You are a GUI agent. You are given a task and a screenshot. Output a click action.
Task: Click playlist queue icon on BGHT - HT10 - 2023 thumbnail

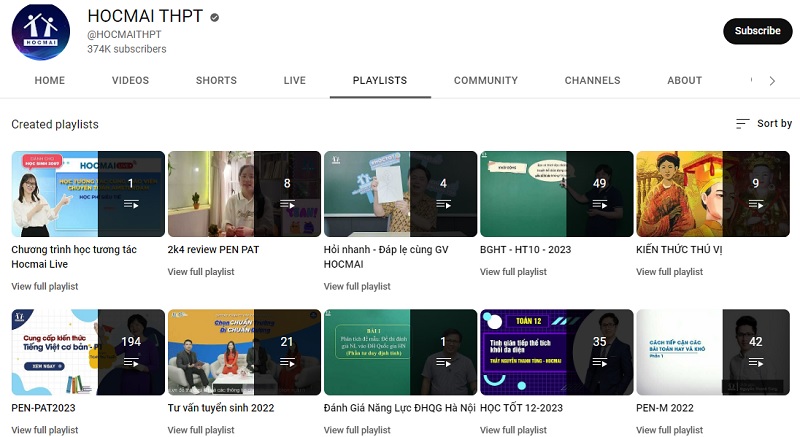pos(599,204)
